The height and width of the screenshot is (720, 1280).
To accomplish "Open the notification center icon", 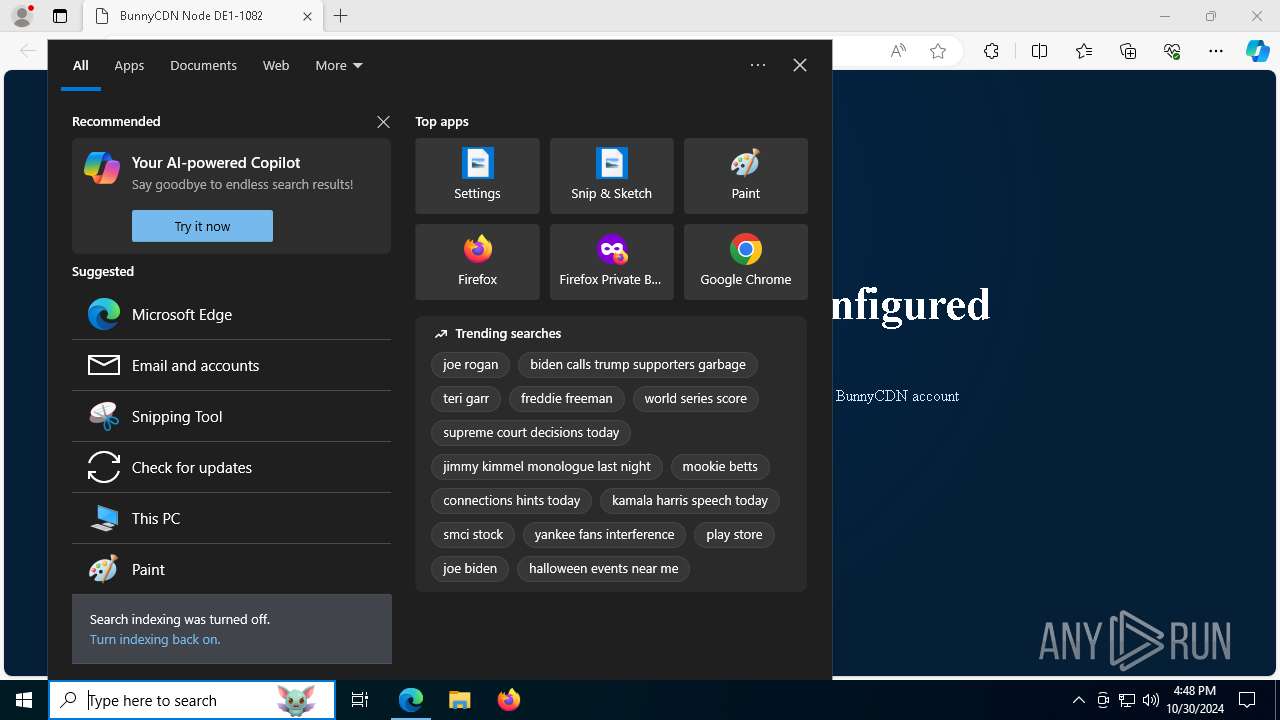I will click(1247, 700).
